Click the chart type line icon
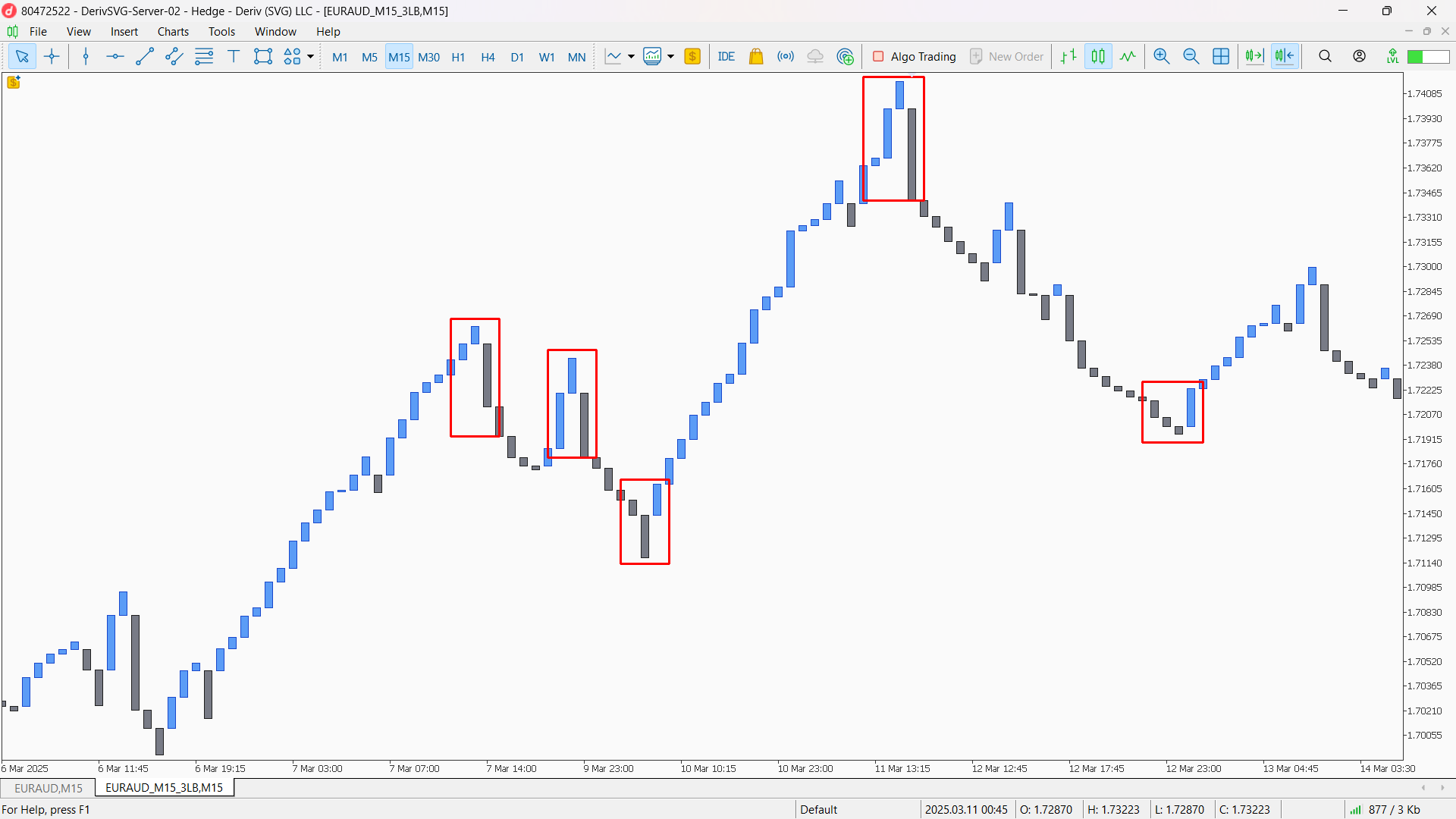This screenshot has width=1456, height=819. coord(613,57)
